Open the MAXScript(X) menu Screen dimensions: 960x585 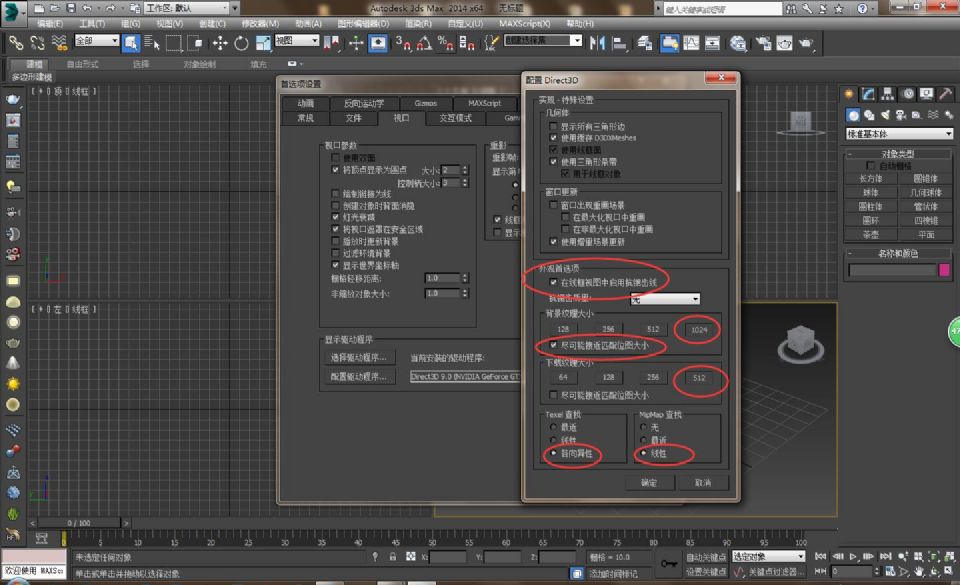(525, 24)
